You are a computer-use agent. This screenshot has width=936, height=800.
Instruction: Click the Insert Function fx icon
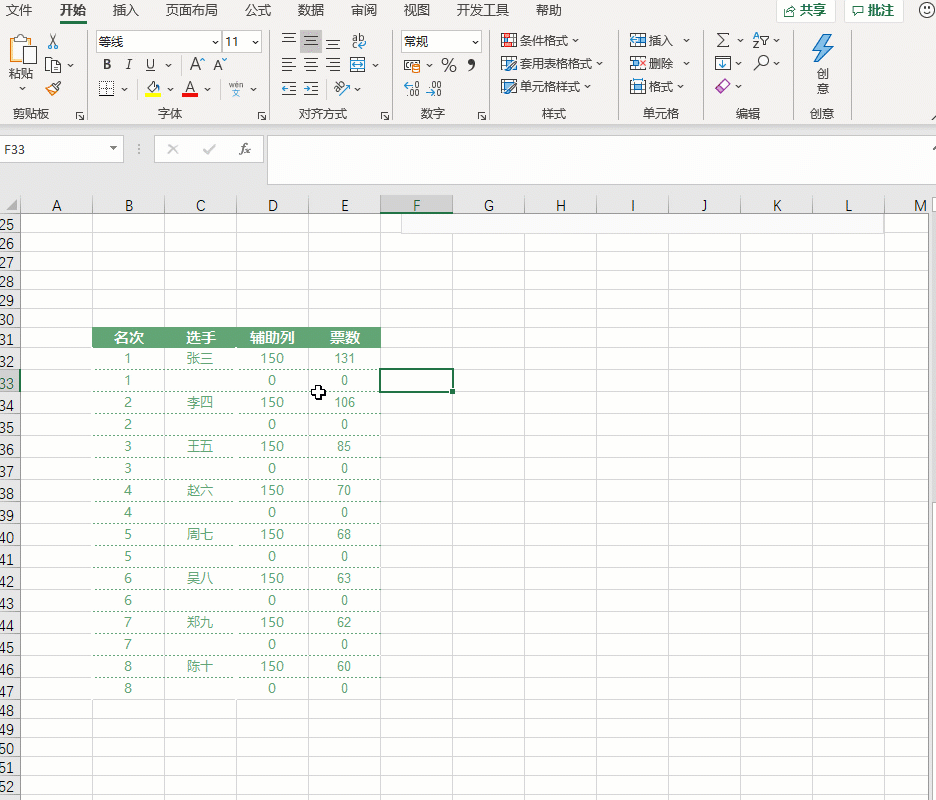(x=245, y=149)
